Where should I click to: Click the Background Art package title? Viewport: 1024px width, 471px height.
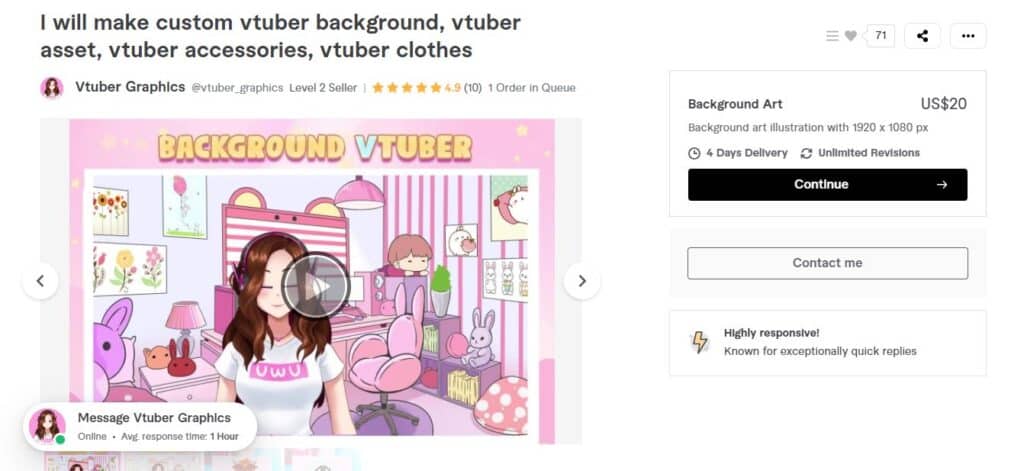pos(735,104)
